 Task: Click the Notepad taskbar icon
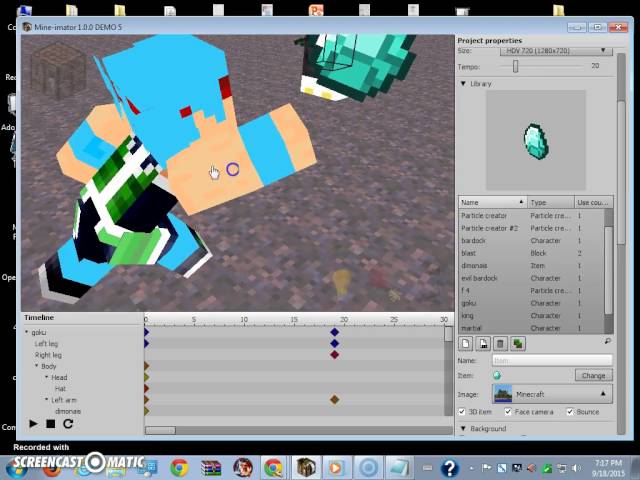[399, 468]
